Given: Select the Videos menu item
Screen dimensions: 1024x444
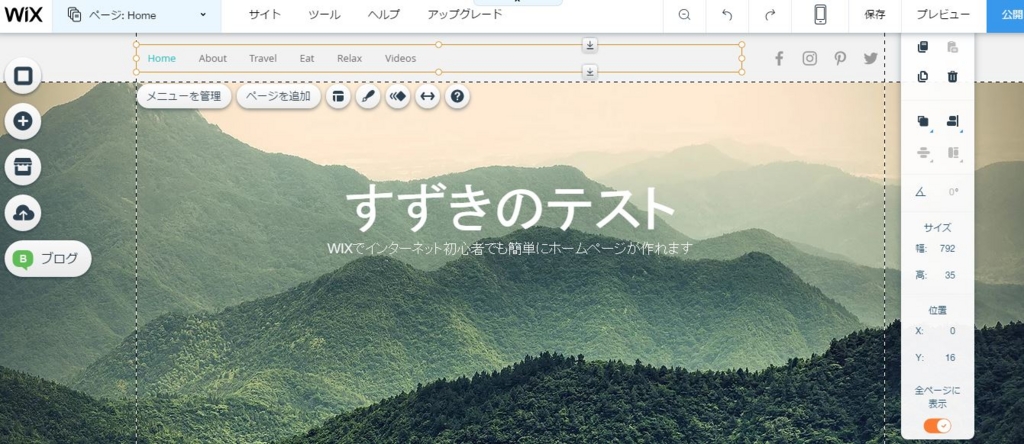Looking at the screenshot, I should point(400,58).
